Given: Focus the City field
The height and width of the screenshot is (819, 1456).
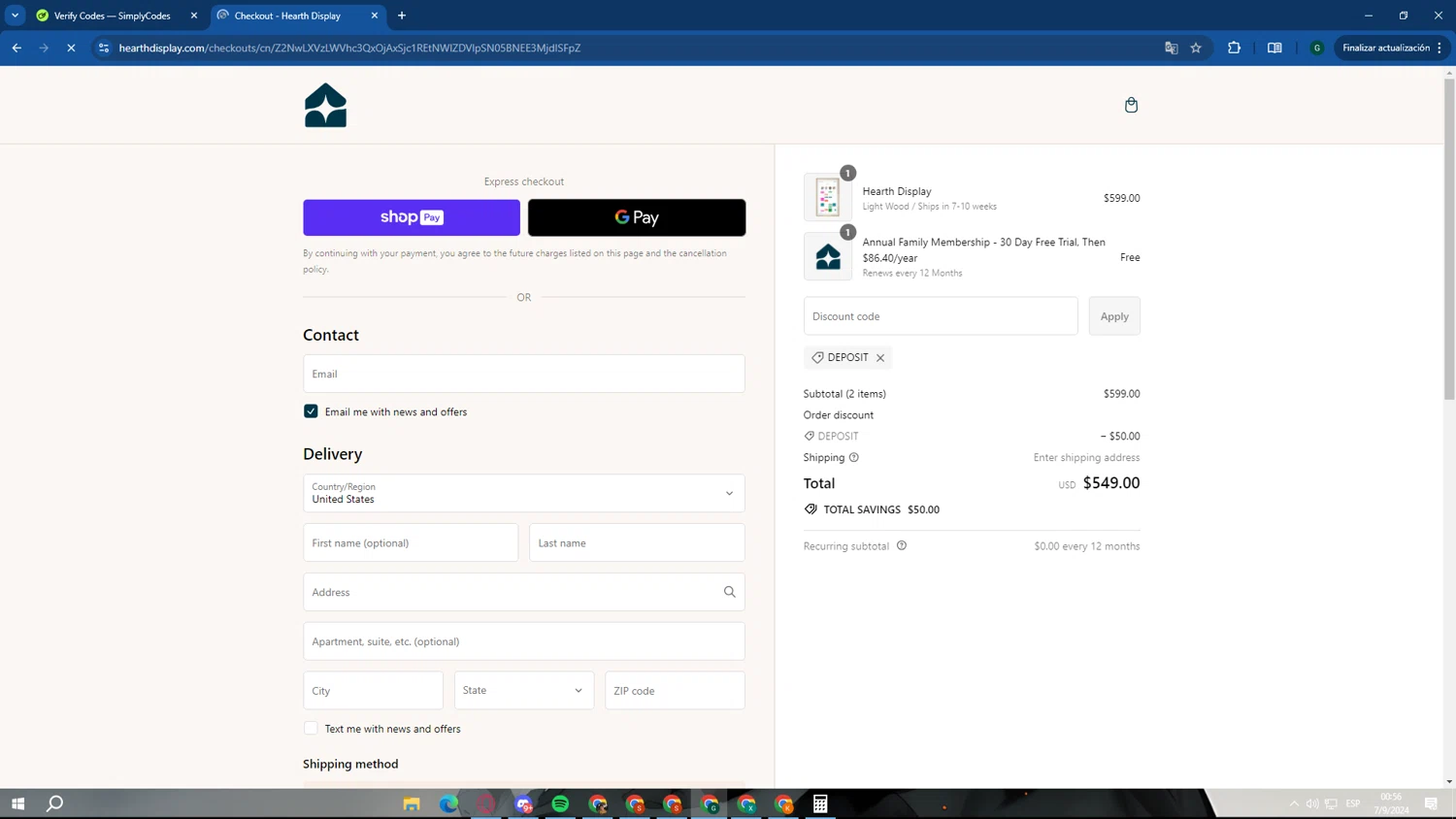Looking at the screenshot, I should click(x=373, y=690).
